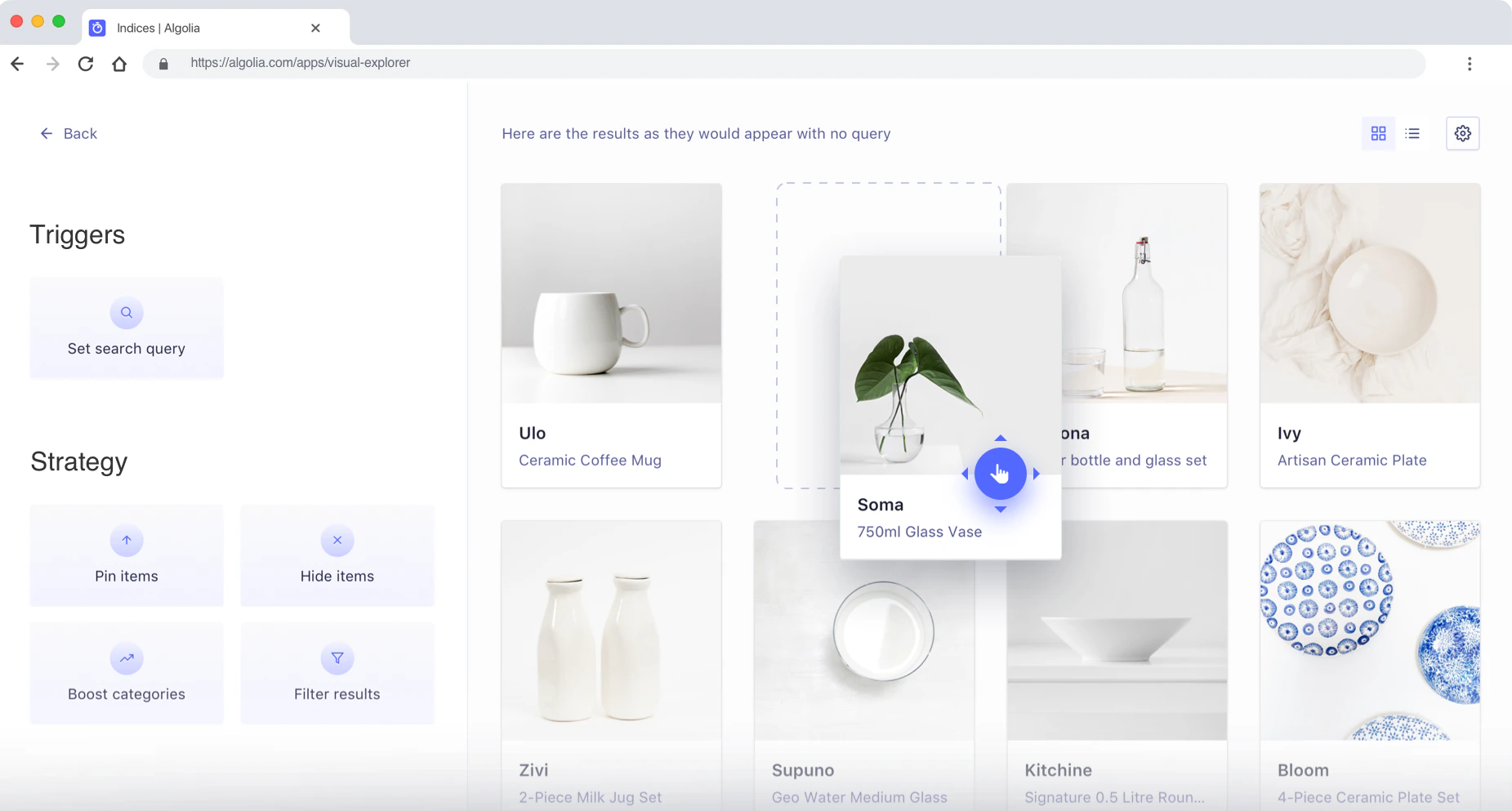Viewport: 1512px width, 811px height.
Task: Click the 750ml Glass Vase description
Action: tap(919, 532)
